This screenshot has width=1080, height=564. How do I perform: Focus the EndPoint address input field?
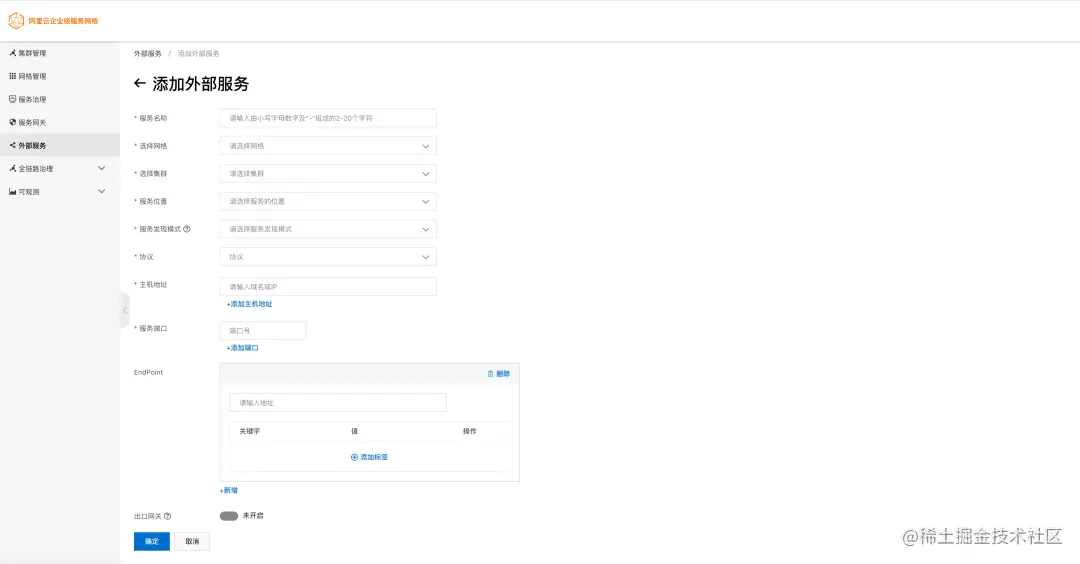click(x=338, y=403)
